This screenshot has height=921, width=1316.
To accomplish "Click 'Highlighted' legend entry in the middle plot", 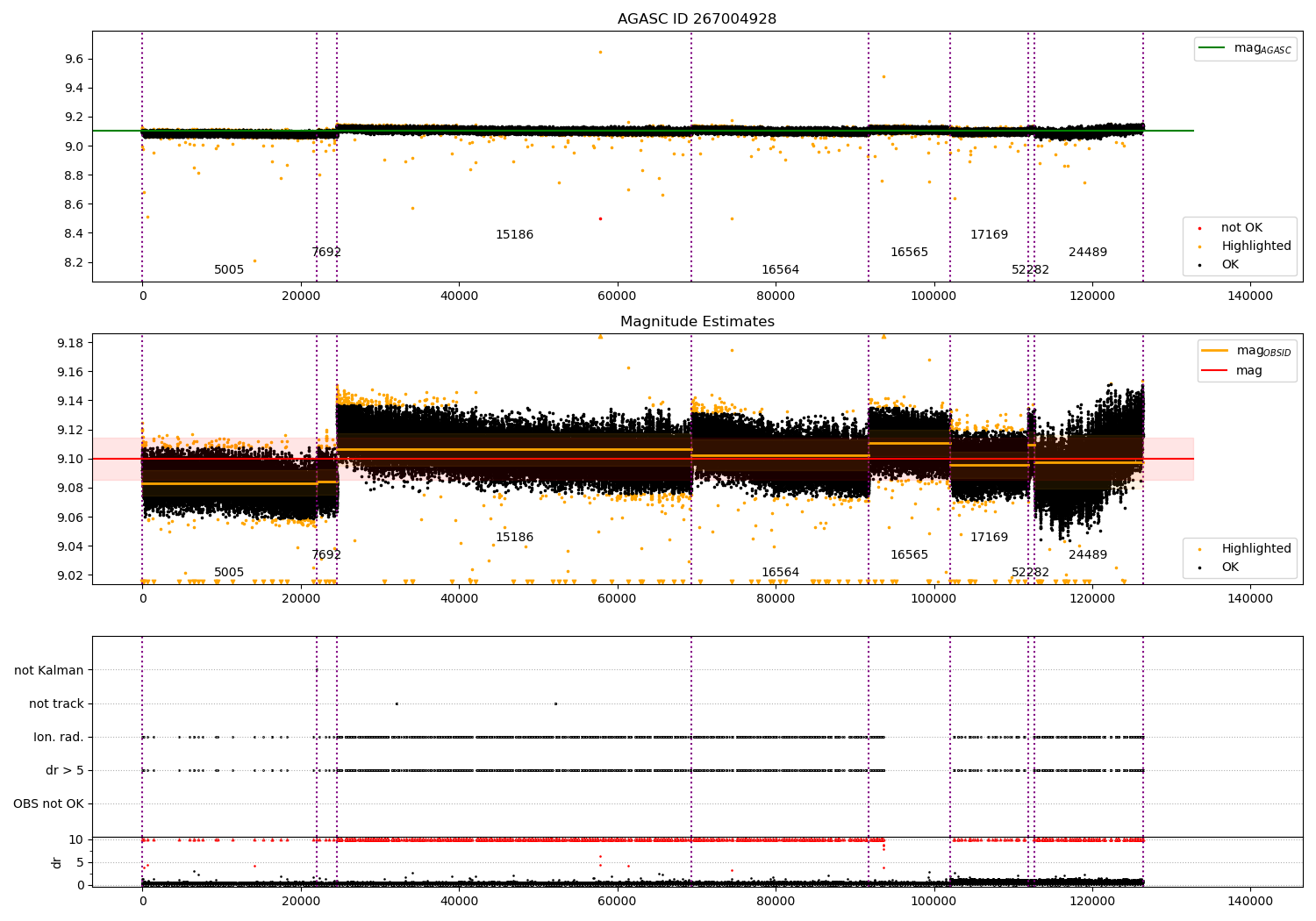I will point(1255,549).
